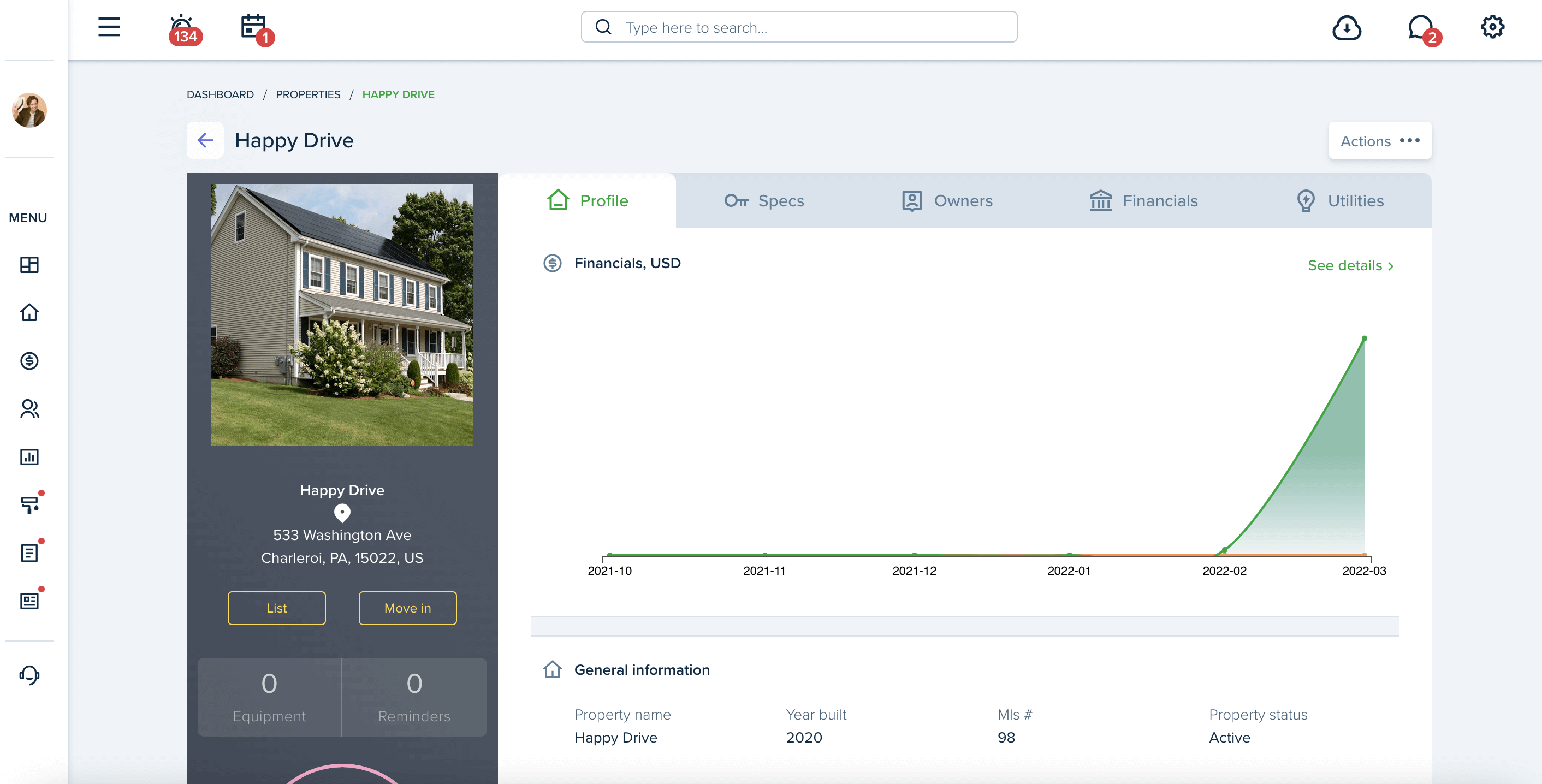
Task: Open the paint roller maintenance sidebar icon
Action: 30,504
